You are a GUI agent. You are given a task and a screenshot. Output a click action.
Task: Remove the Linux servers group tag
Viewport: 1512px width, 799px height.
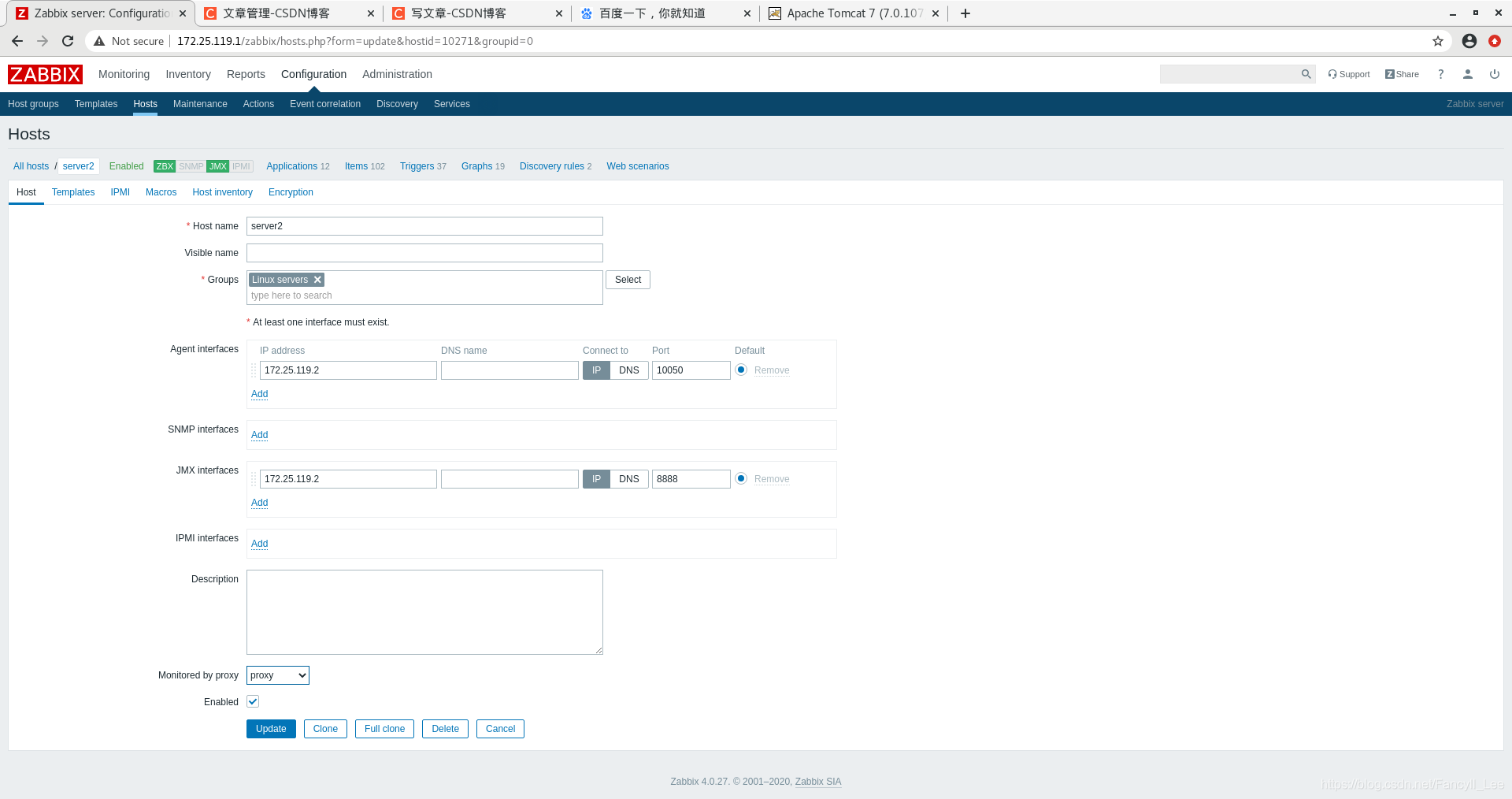[317, 280]
